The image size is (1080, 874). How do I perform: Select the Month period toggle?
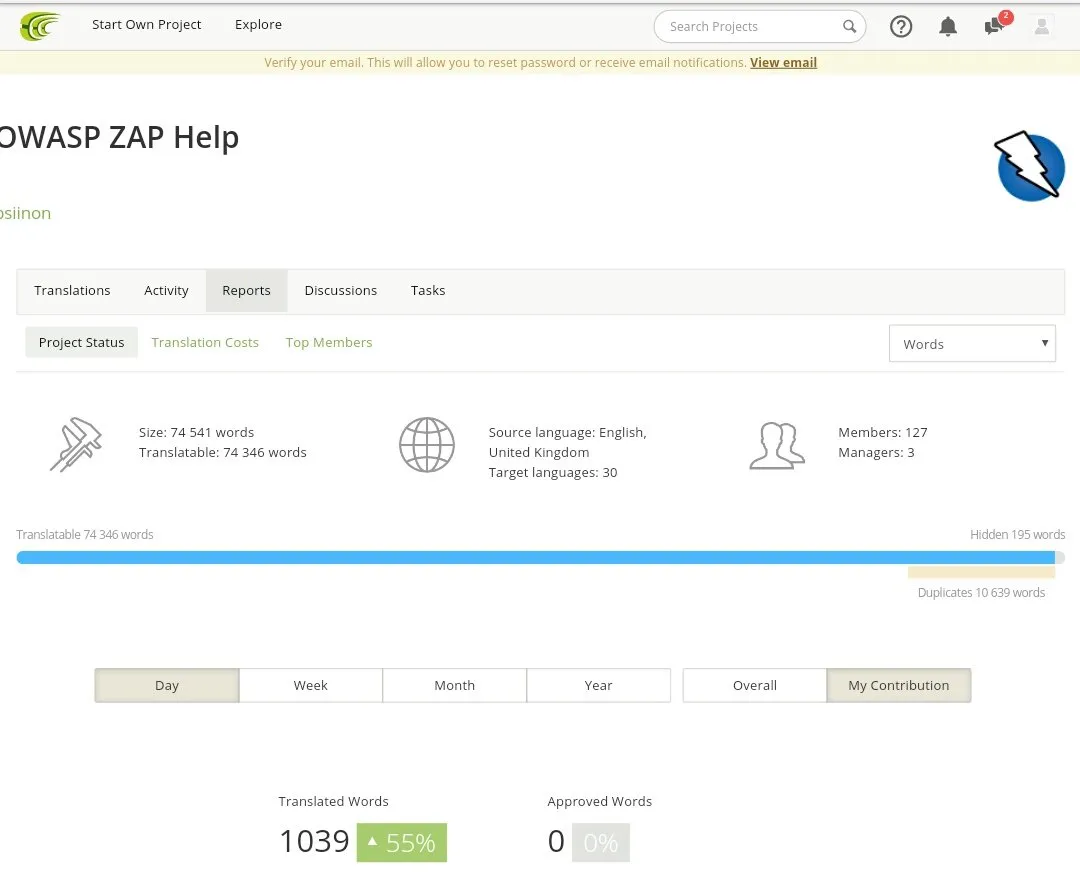point(455,685)
